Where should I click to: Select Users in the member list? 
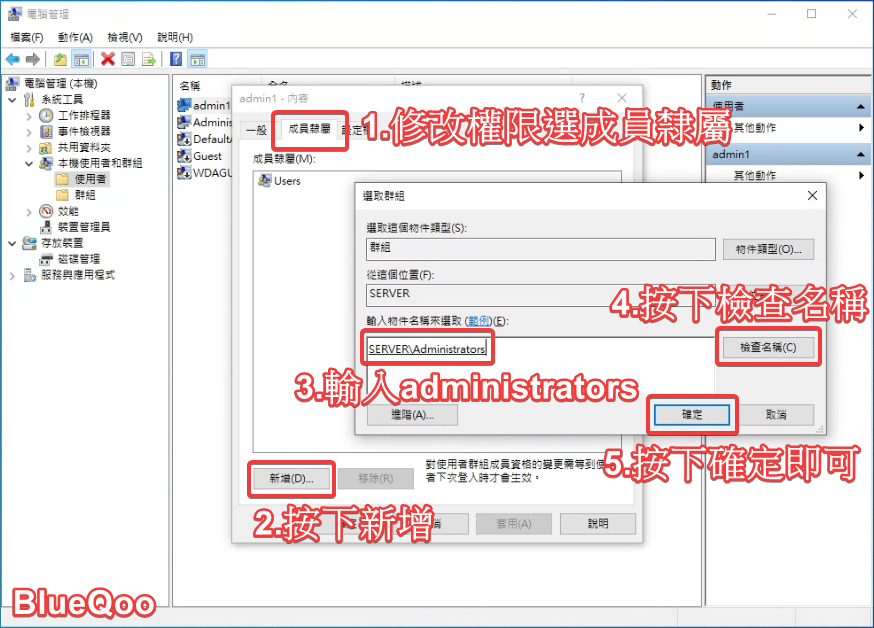(x=286, y=181)
